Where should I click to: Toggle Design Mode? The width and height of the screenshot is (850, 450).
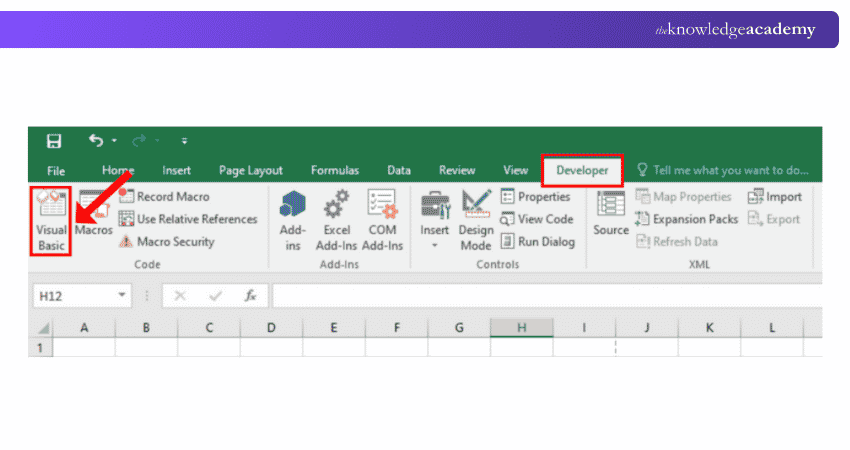476,221
